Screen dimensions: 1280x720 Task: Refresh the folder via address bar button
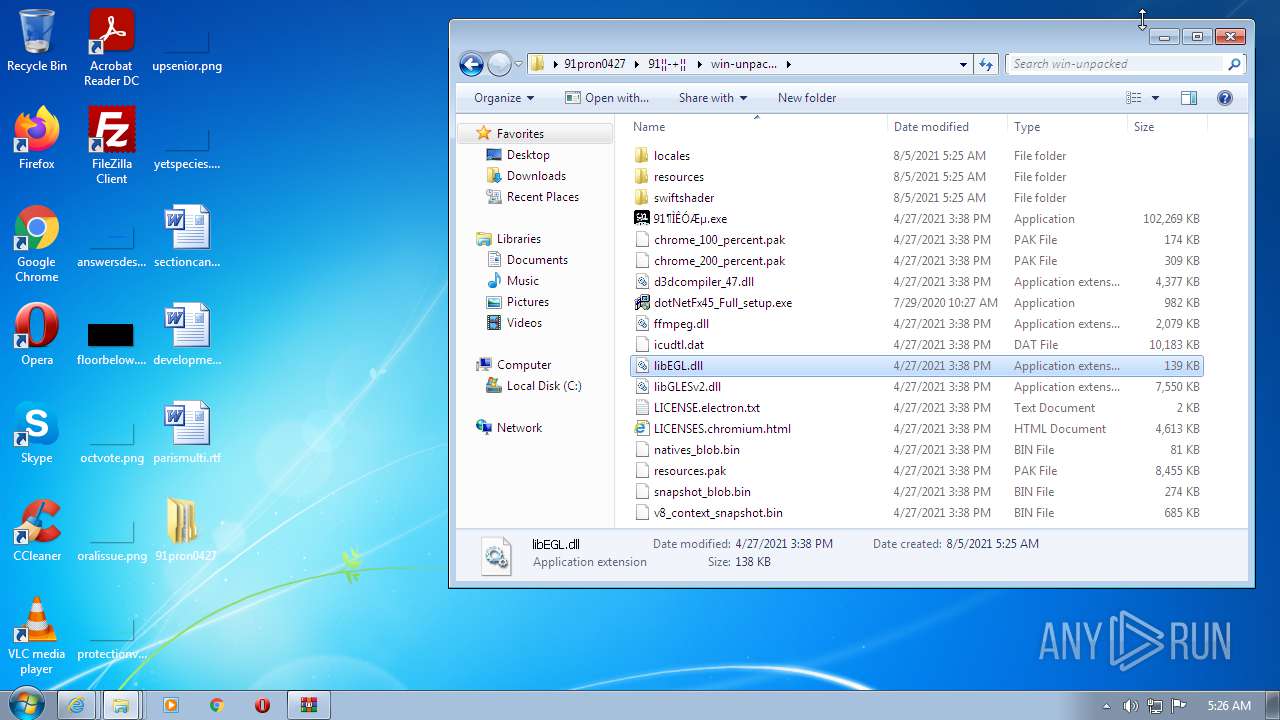coord(986,64)
